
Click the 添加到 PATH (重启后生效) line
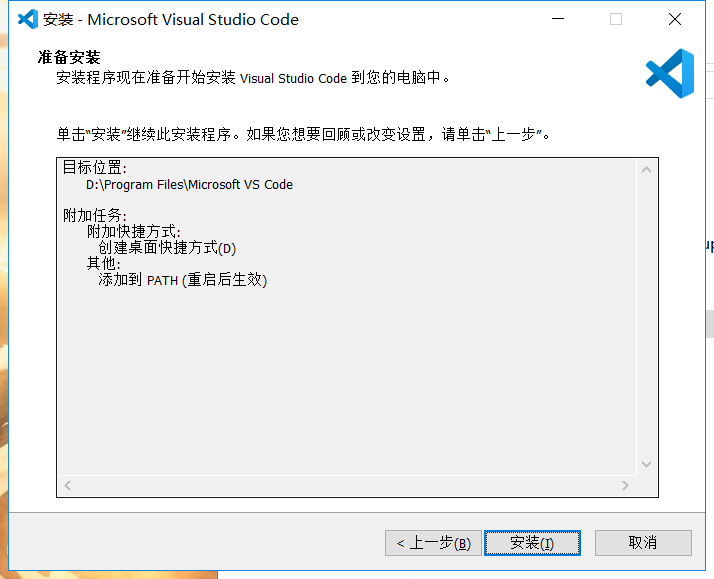(x=183, y=279)
